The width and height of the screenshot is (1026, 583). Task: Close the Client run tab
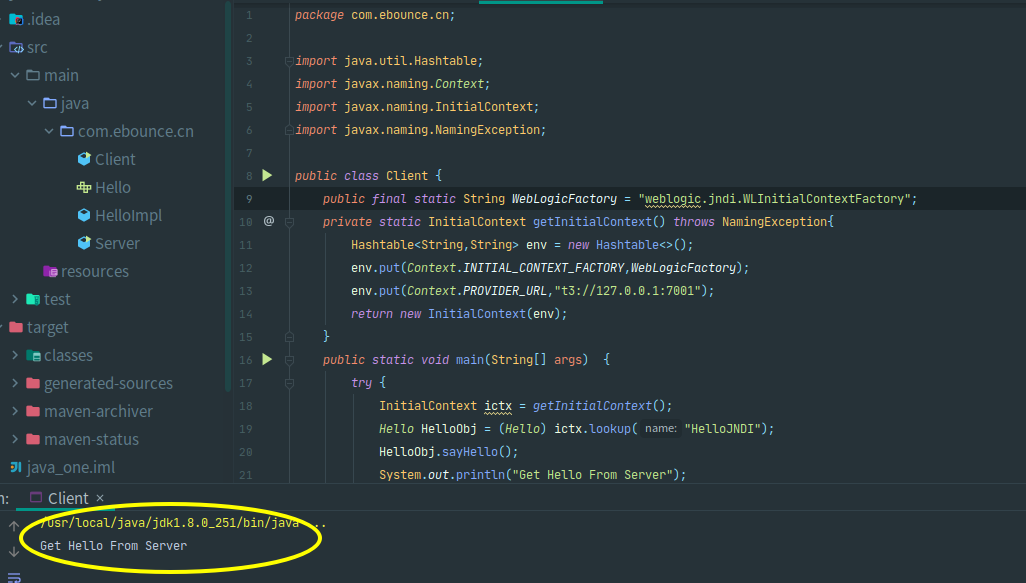pyautogui.click(x=100, y=498)
